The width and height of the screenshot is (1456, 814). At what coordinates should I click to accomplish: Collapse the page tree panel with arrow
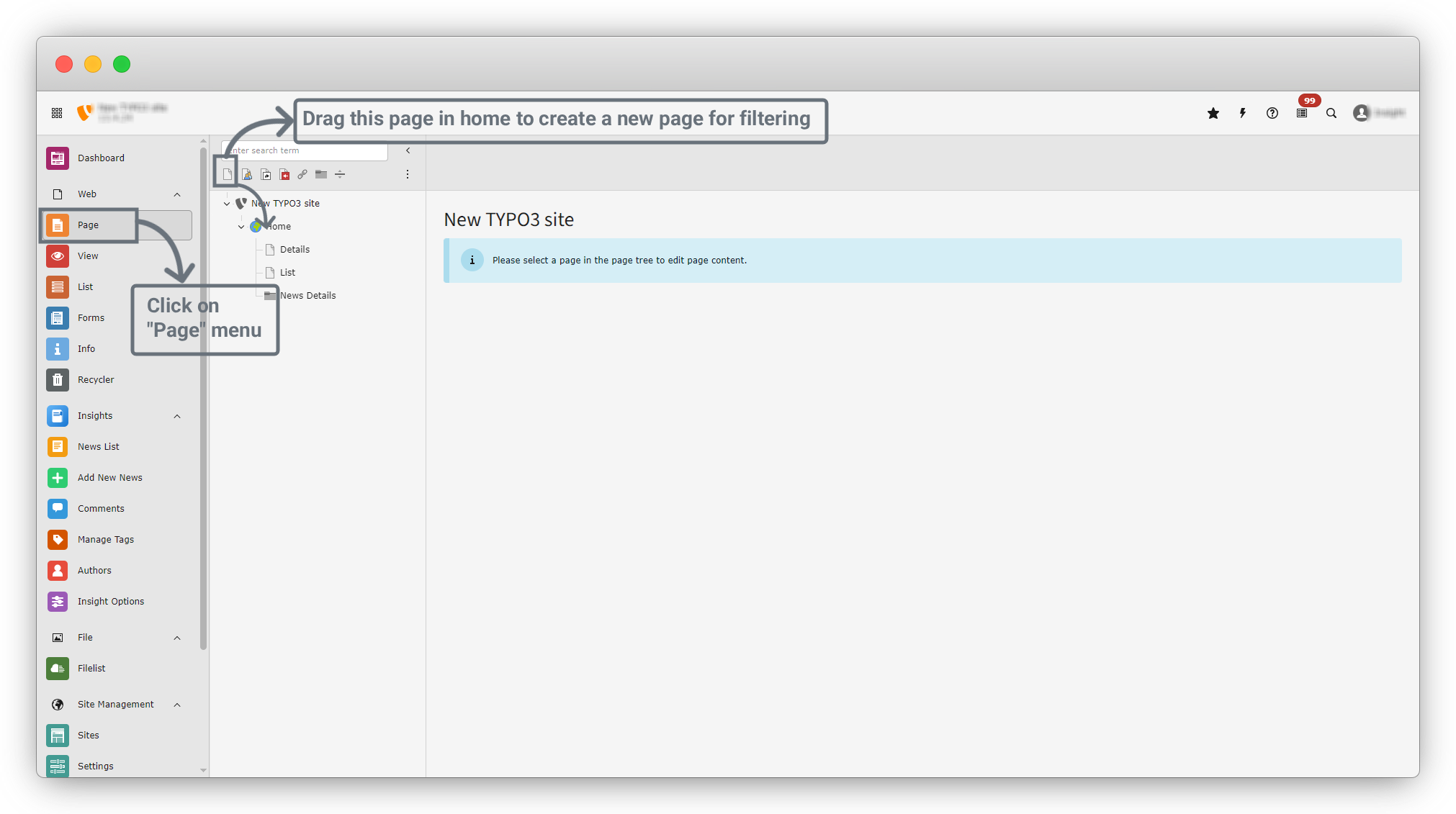(408, 150)
